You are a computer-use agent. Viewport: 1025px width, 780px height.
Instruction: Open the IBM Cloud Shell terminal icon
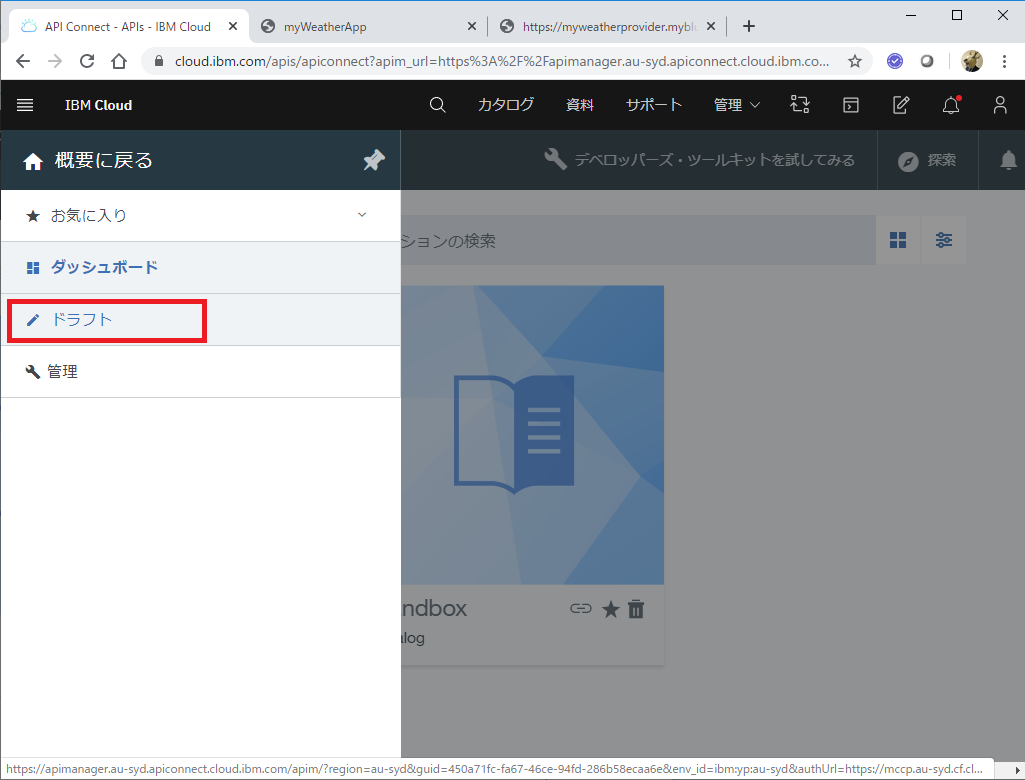850,105
